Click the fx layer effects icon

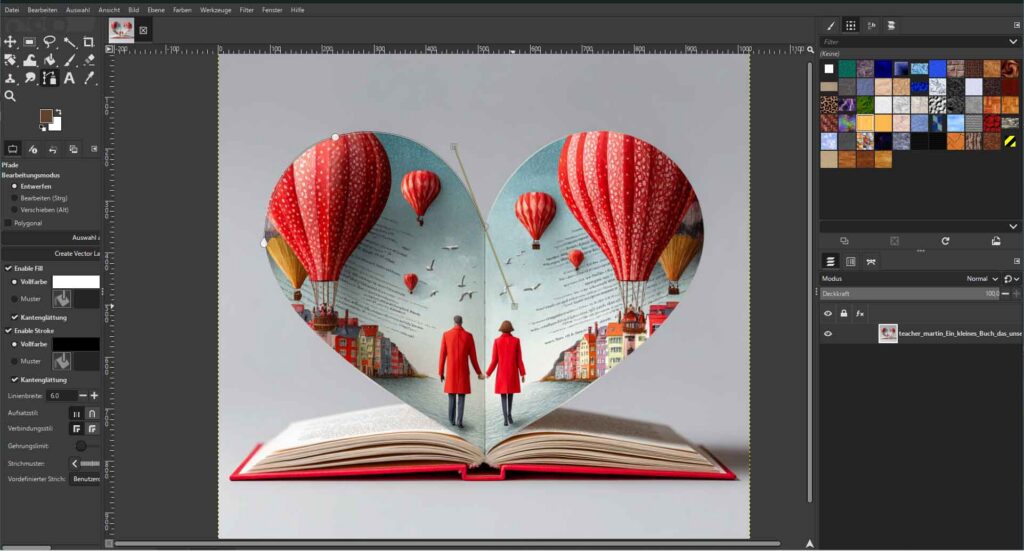(859, 313)
